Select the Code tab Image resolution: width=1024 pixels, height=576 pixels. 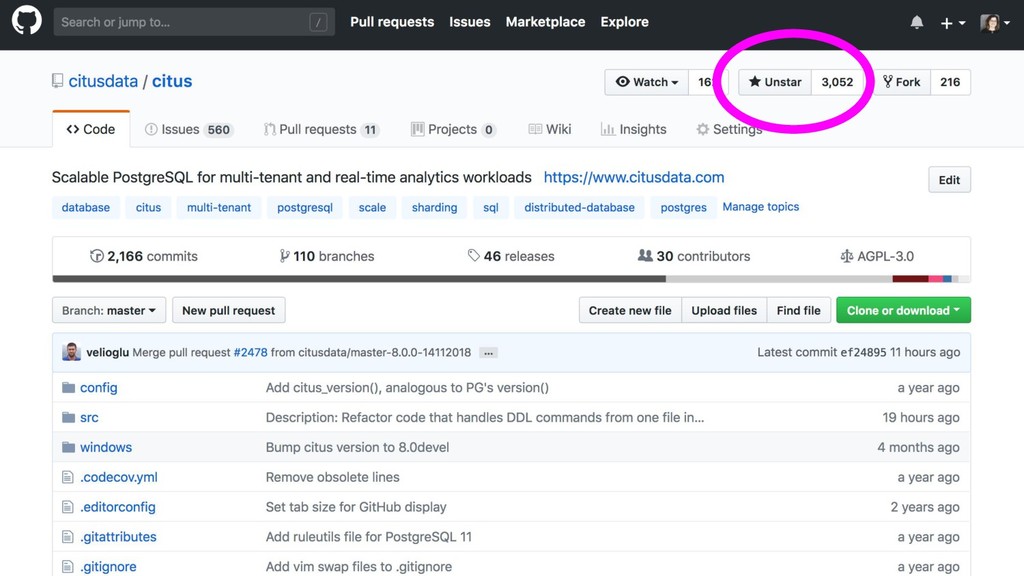click(91, 129)
